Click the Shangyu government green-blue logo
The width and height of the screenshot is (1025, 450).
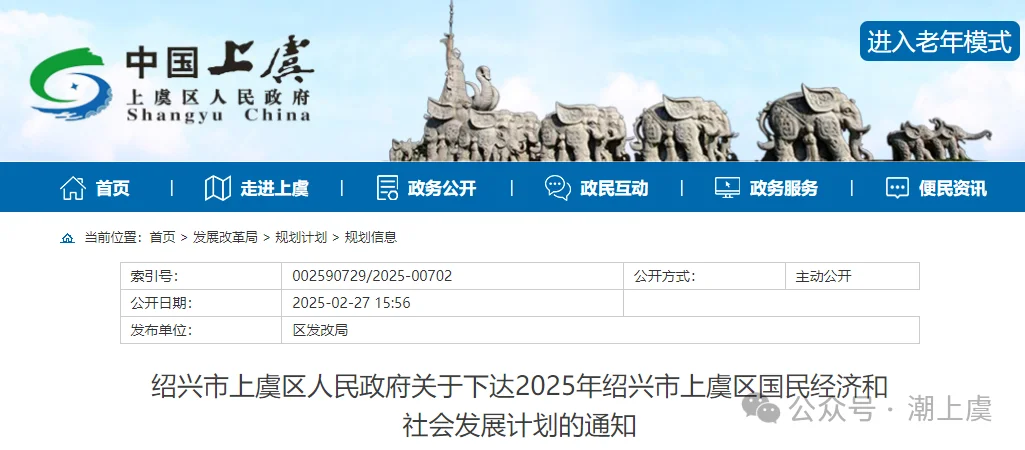[71, 84]
